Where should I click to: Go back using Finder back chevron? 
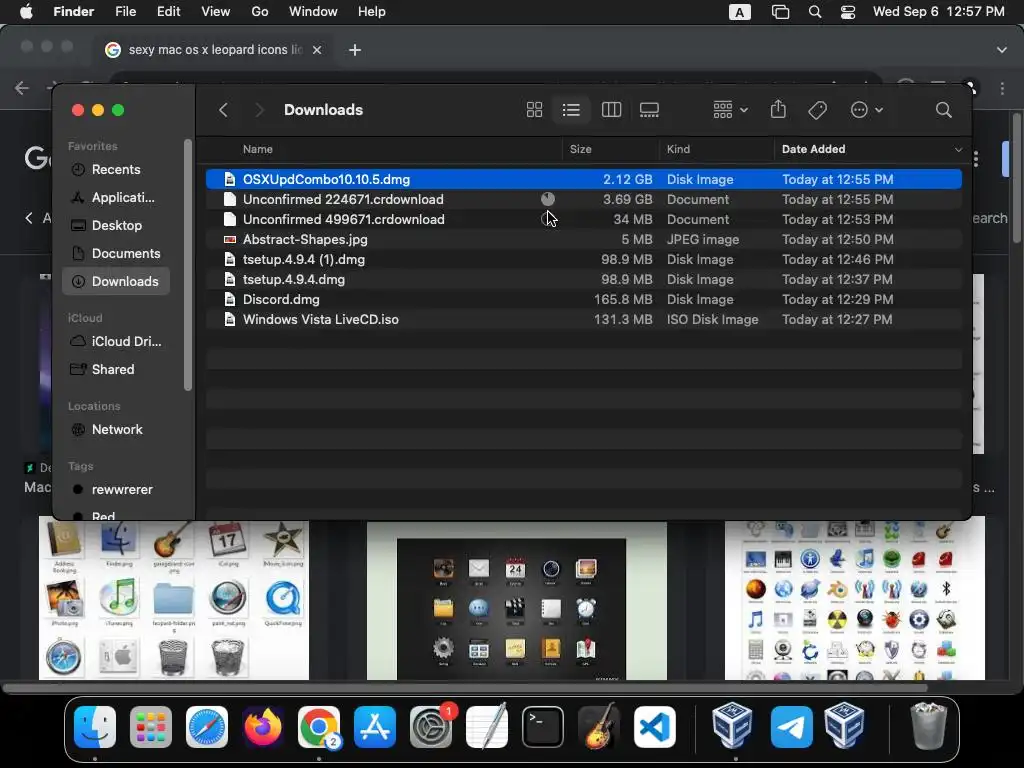coord(223,110)
